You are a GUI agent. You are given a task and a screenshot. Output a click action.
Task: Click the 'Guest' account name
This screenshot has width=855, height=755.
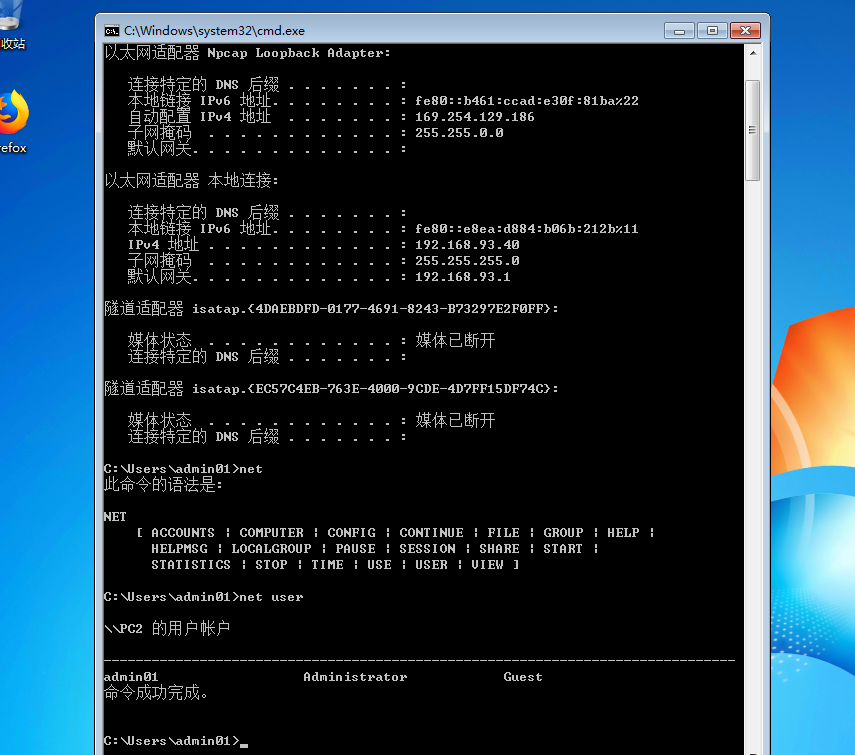[522, 676]
